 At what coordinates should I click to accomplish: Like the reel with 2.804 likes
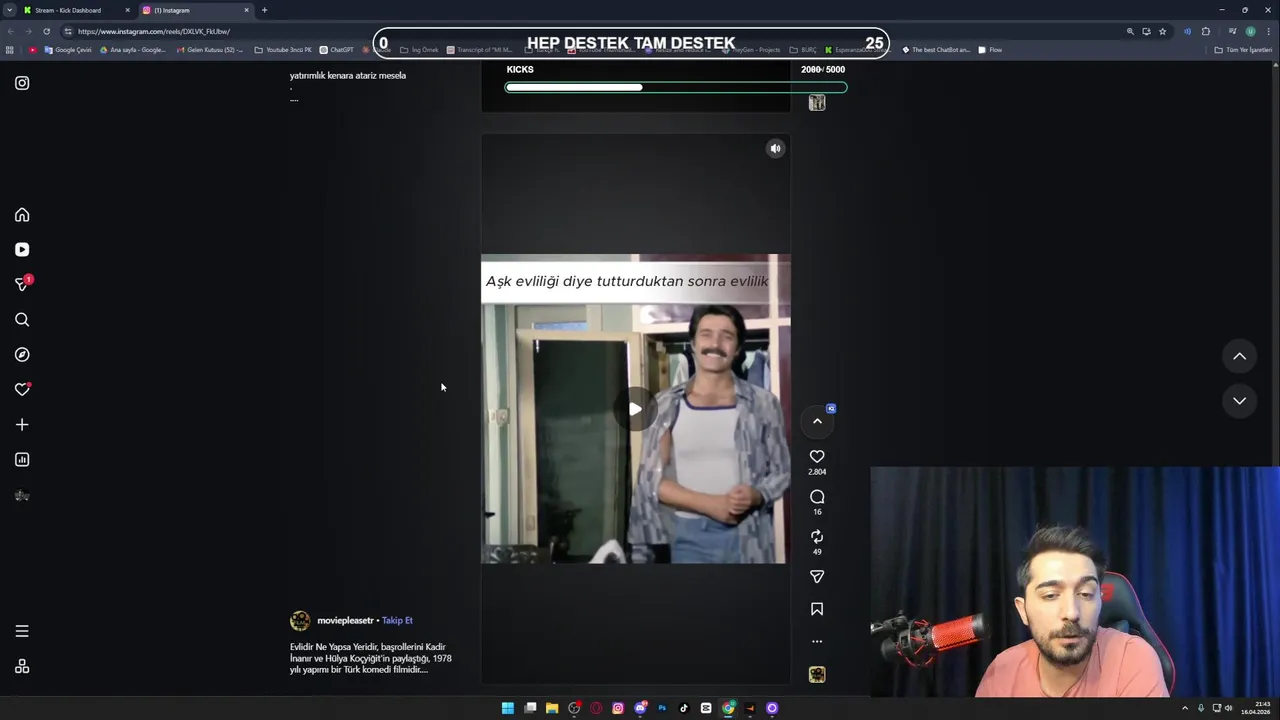[x=817, y=457]
